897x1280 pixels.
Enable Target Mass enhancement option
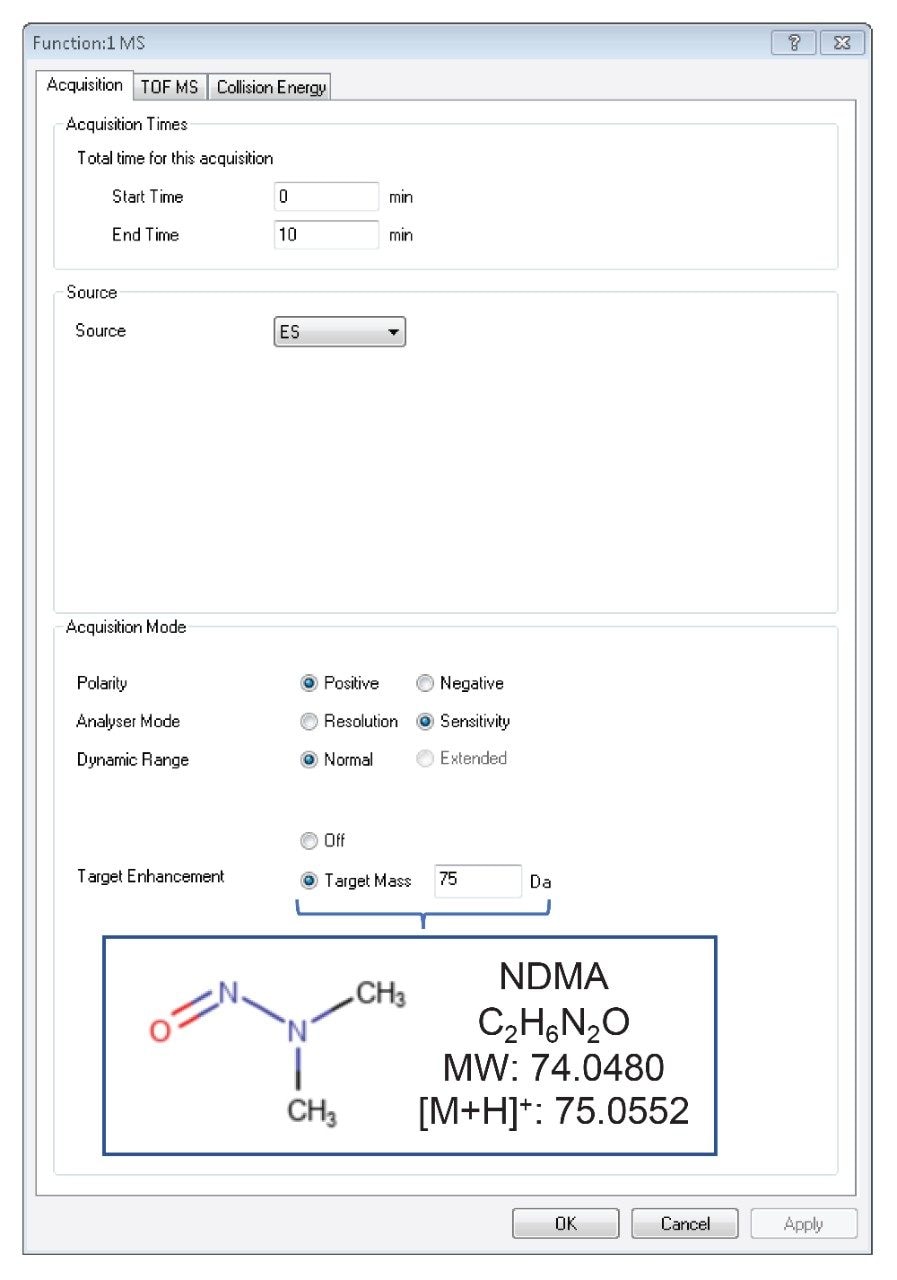click(x=309, y=881)
